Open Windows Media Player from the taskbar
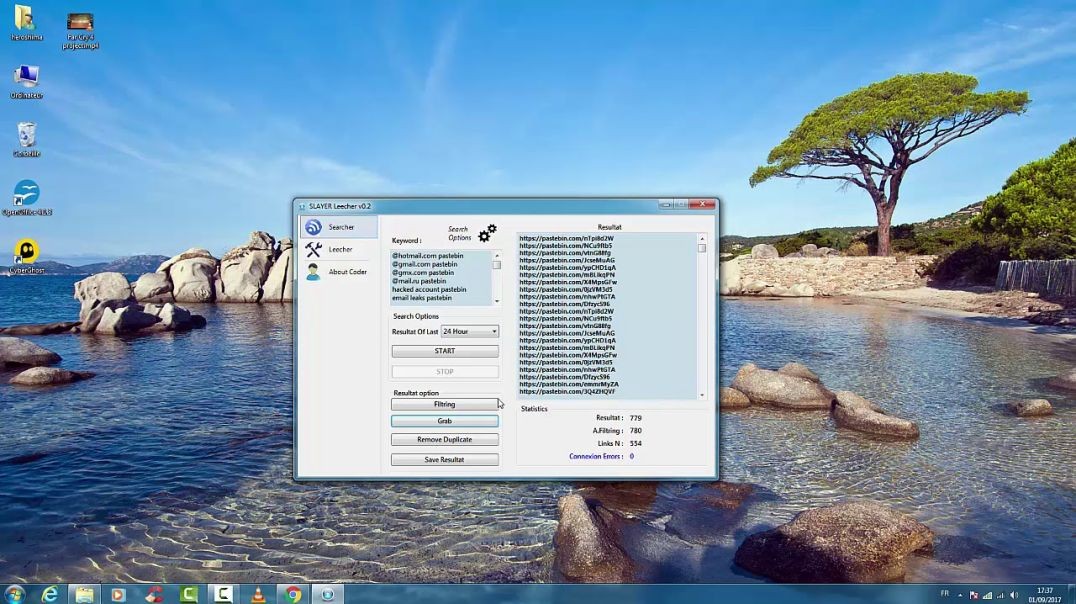The width and height of the screenshot is (1076, 604). coord(119,594)
